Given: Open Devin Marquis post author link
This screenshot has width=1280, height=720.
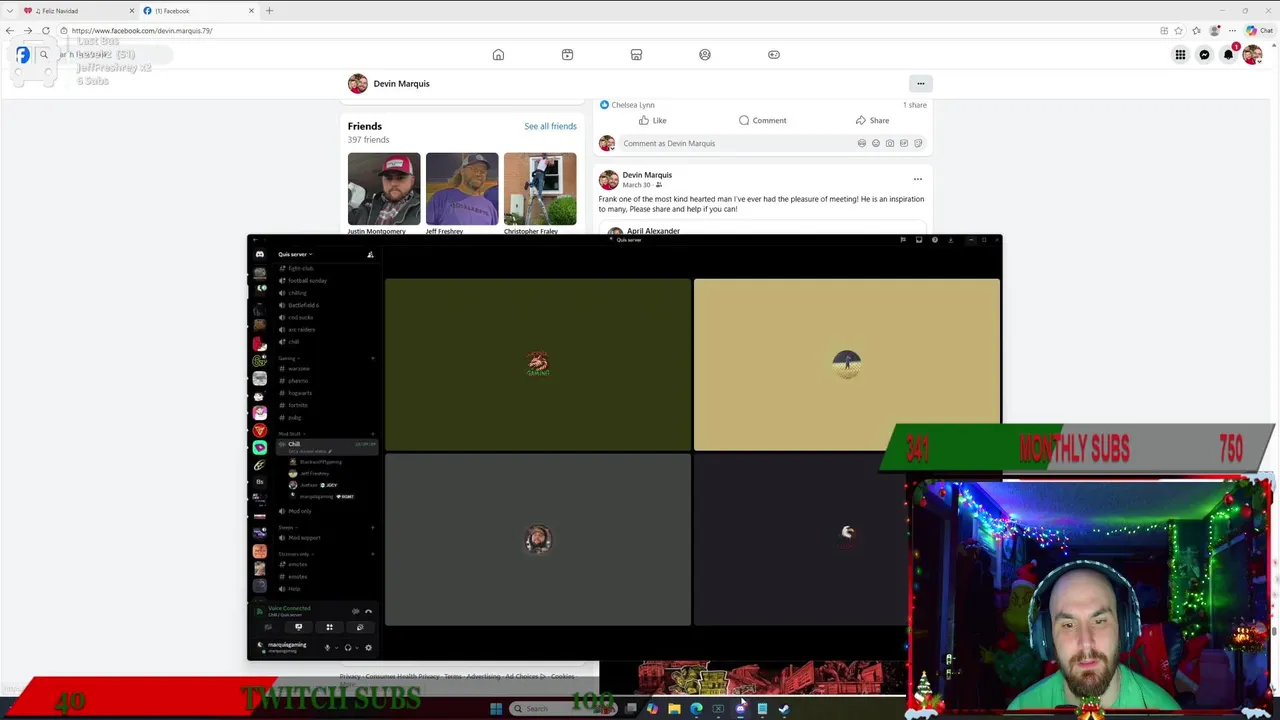Looking at the screenshot, I should pyautogui.click(x=647, y=175).
